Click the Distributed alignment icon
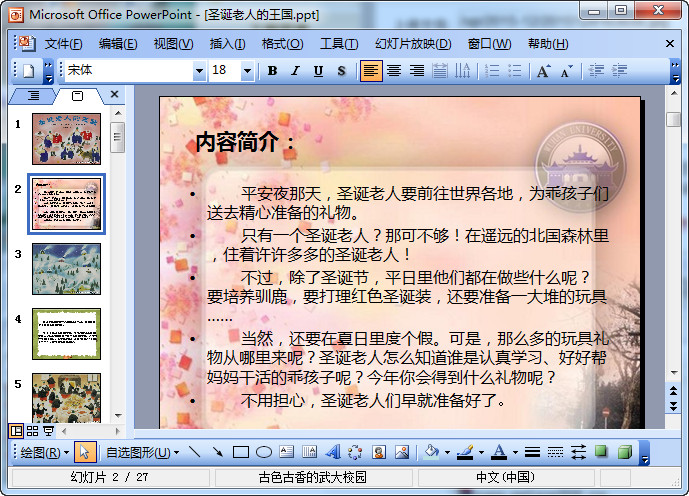The image size is (689, 496). pyautogui.click(x=439, y=71)
